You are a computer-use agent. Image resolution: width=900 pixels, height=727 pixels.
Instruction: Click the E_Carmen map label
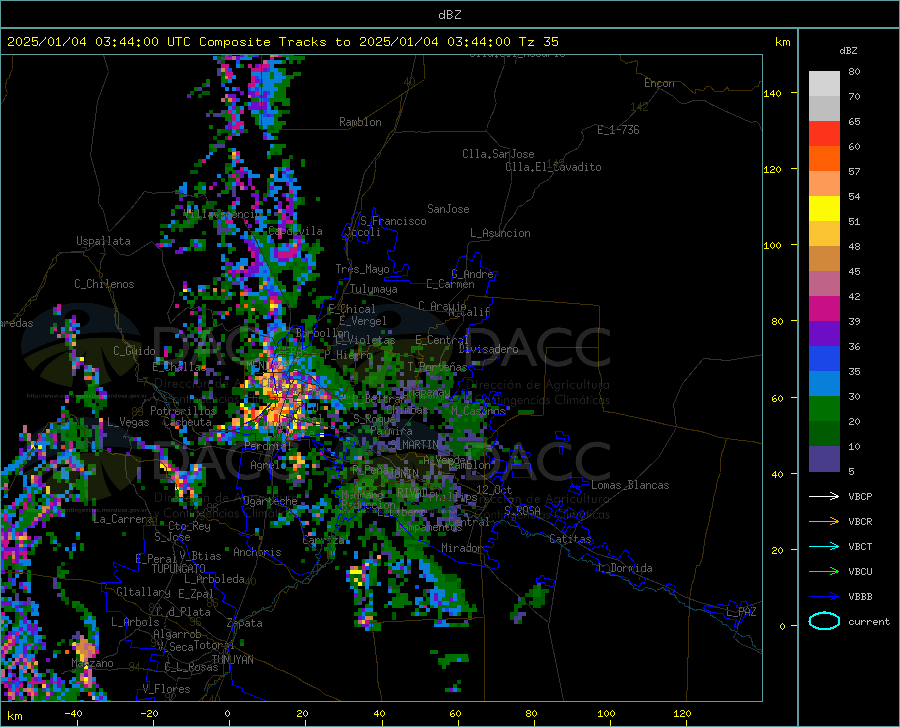click(451, 284)
